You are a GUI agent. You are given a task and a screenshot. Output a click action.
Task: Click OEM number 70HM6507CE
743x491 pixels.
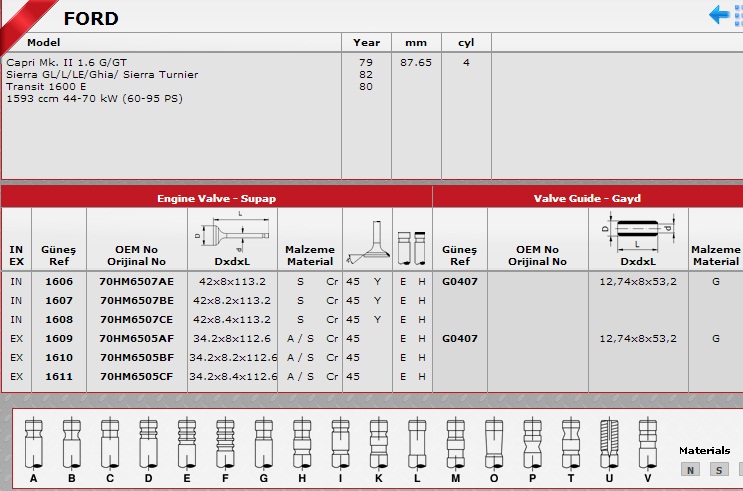coord(136,319)
